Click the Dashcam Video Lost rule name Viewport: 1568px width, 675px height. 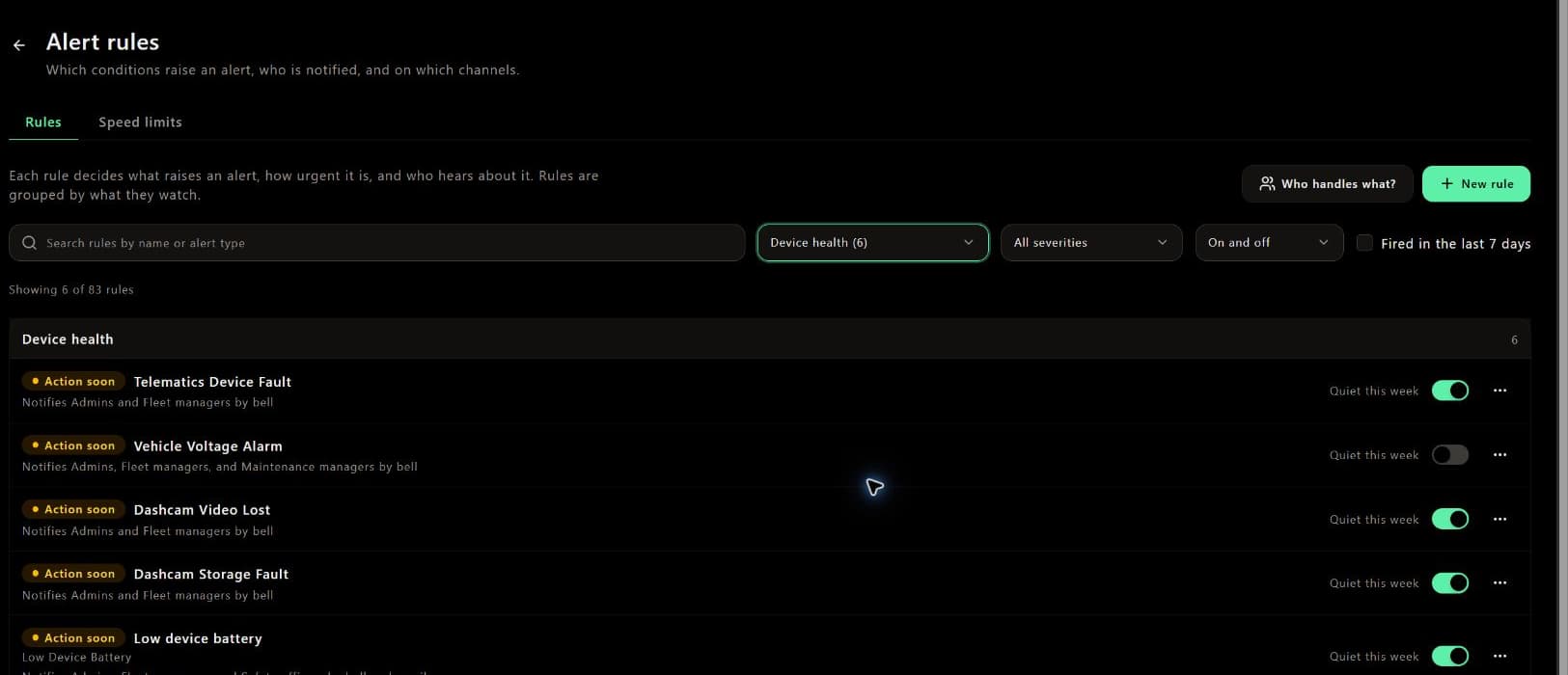[202, 510]
